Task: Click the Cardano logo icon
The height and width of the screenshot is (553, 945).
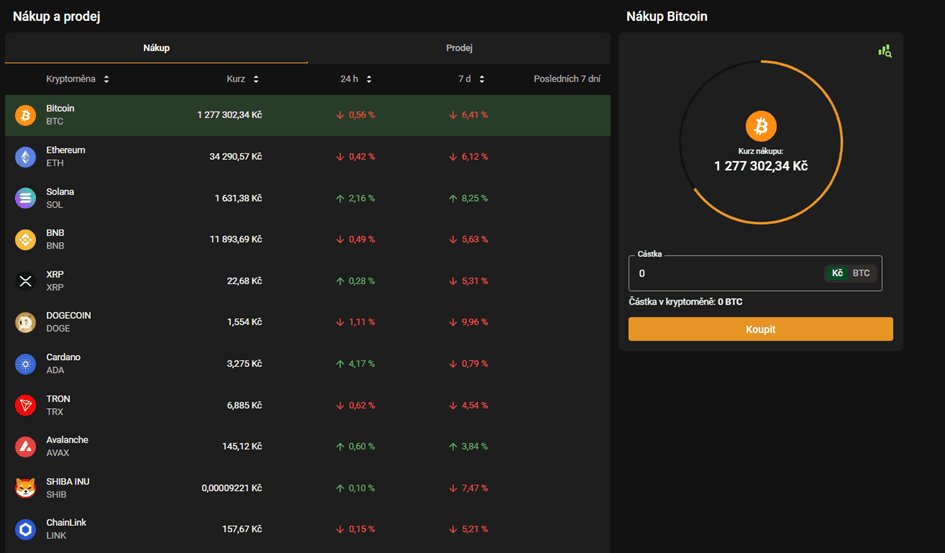Action: coord(25,364)
